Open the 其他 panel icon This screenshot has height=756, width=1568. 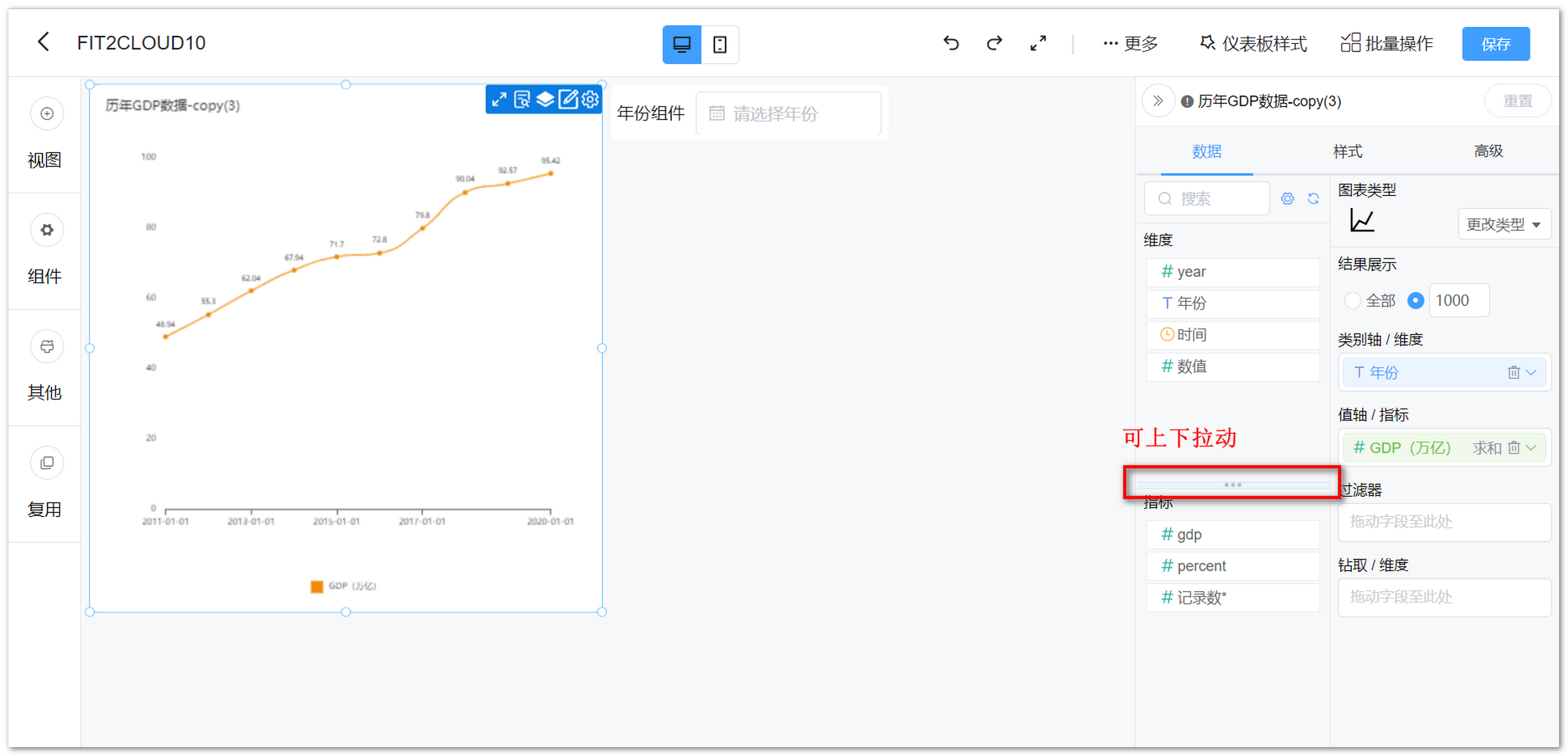(47, 347)
